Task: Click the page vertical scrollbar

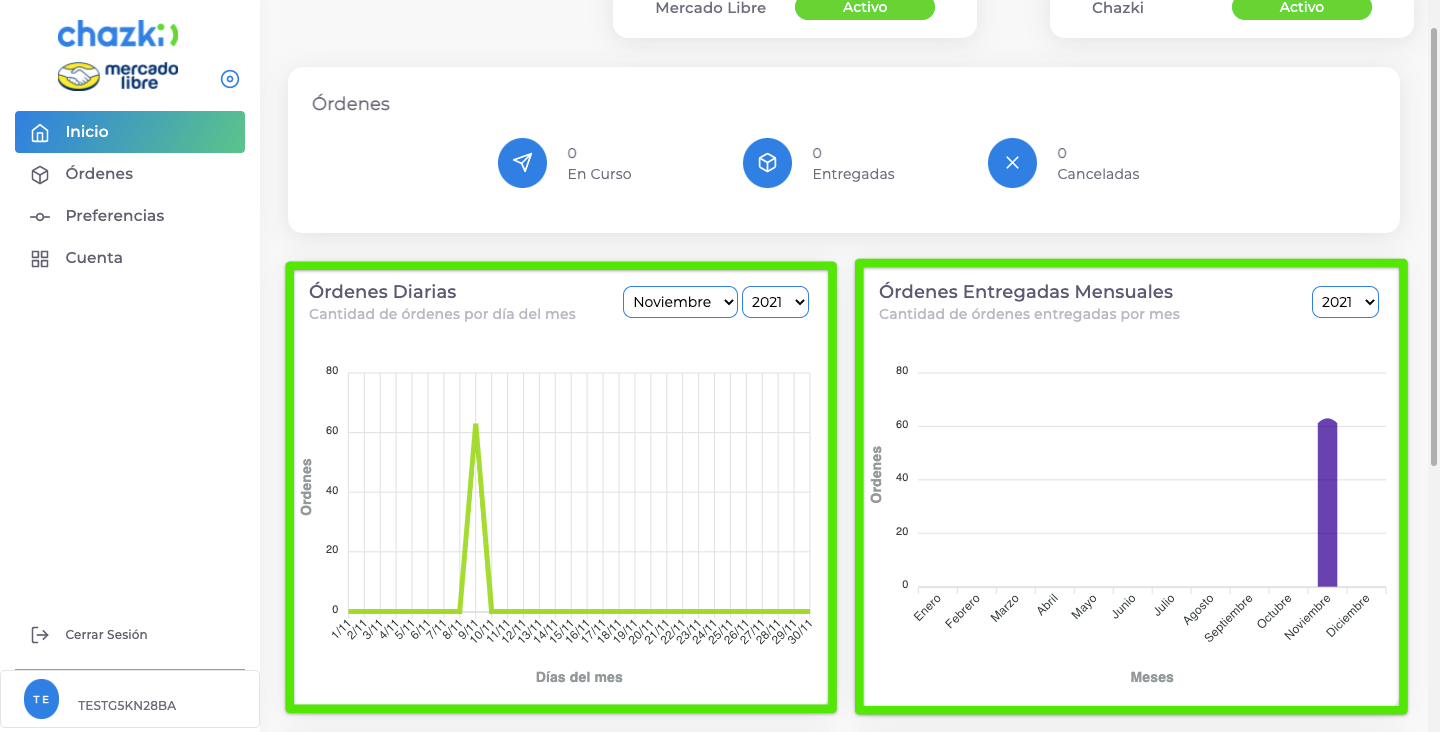Action: click(x=1434, y=250)
